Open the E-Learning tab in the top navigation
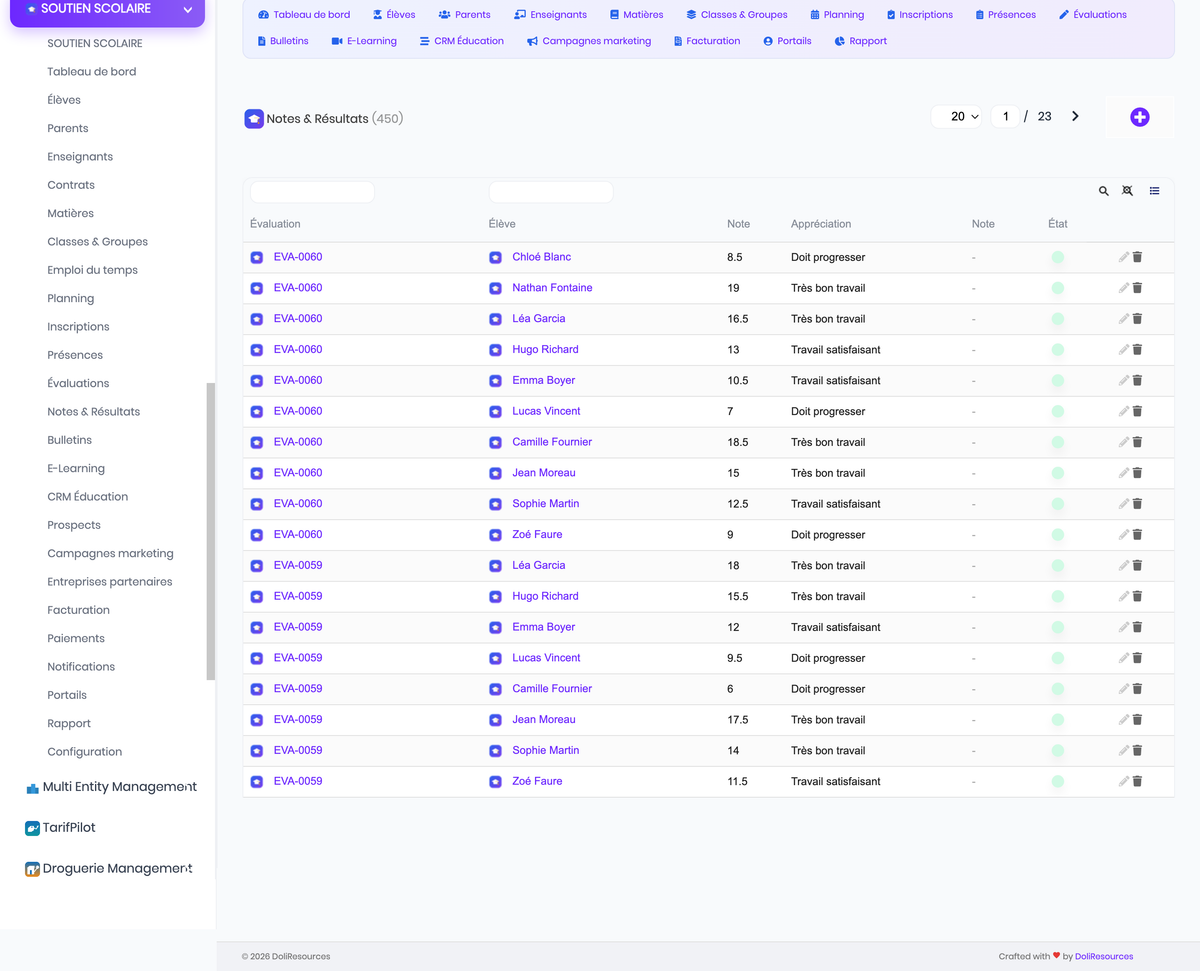 364,41
